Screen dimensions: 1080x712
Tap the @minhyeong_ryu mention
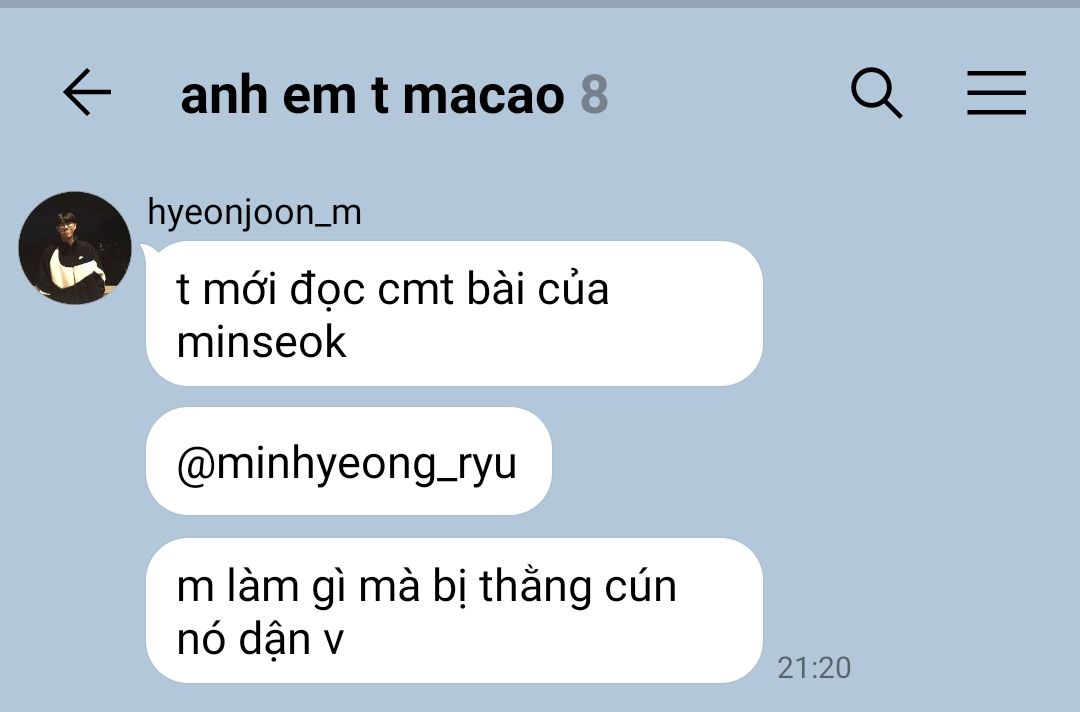[346, 465]
